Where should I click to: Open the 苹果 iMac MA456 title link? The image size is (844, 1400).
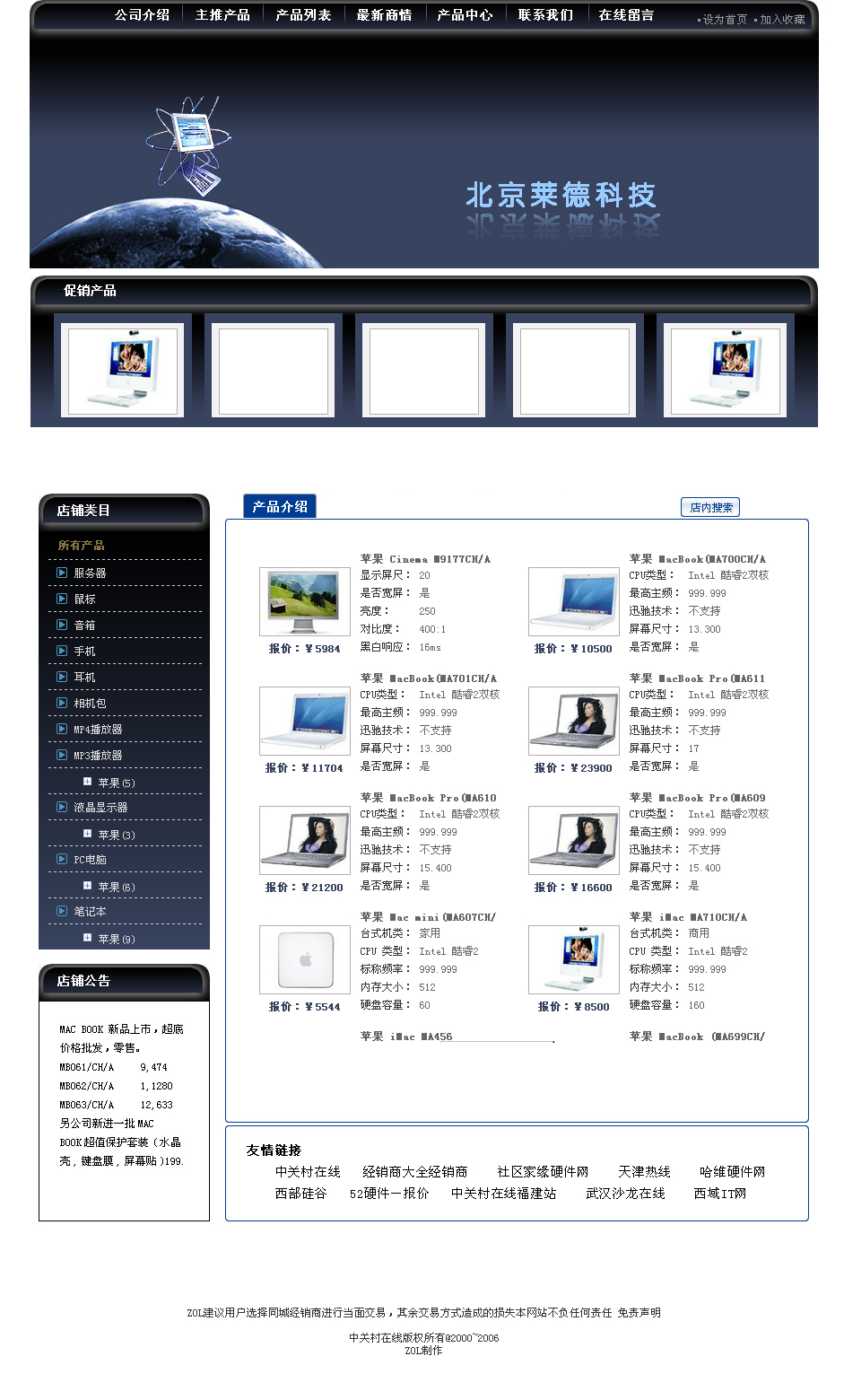(x=406, y=1037)
